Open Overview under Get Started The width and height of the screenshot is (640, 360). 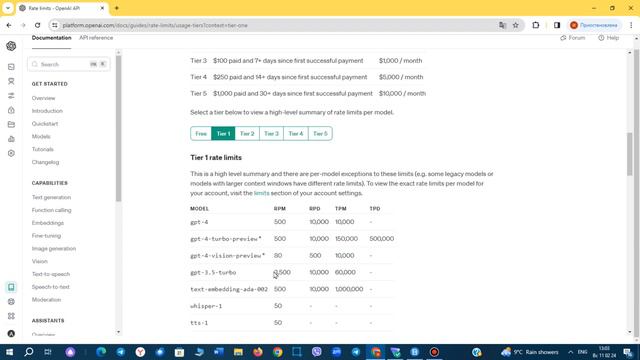43,98
